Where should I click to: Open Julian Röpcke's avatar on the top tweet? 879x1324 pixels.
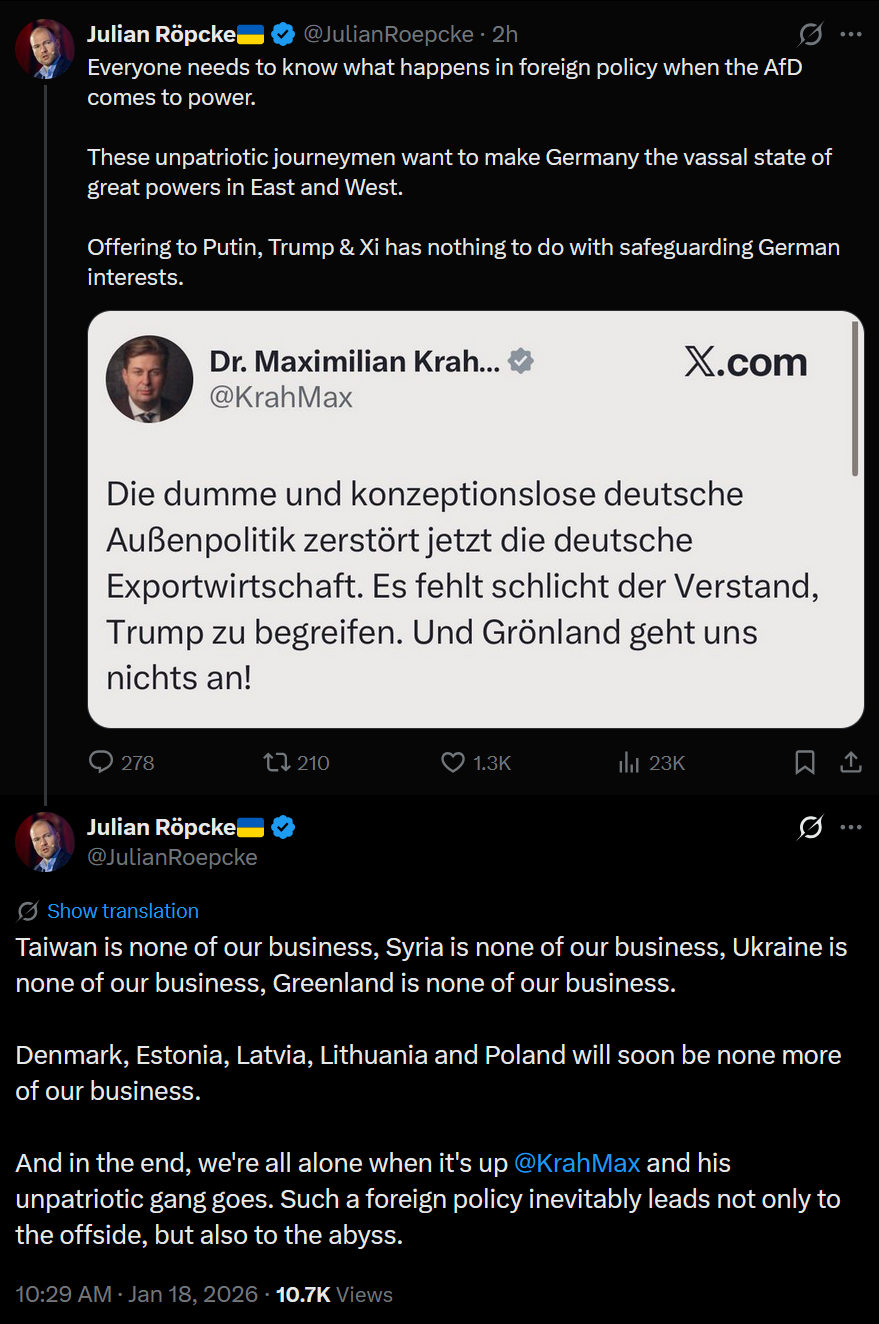click(45, 50)
